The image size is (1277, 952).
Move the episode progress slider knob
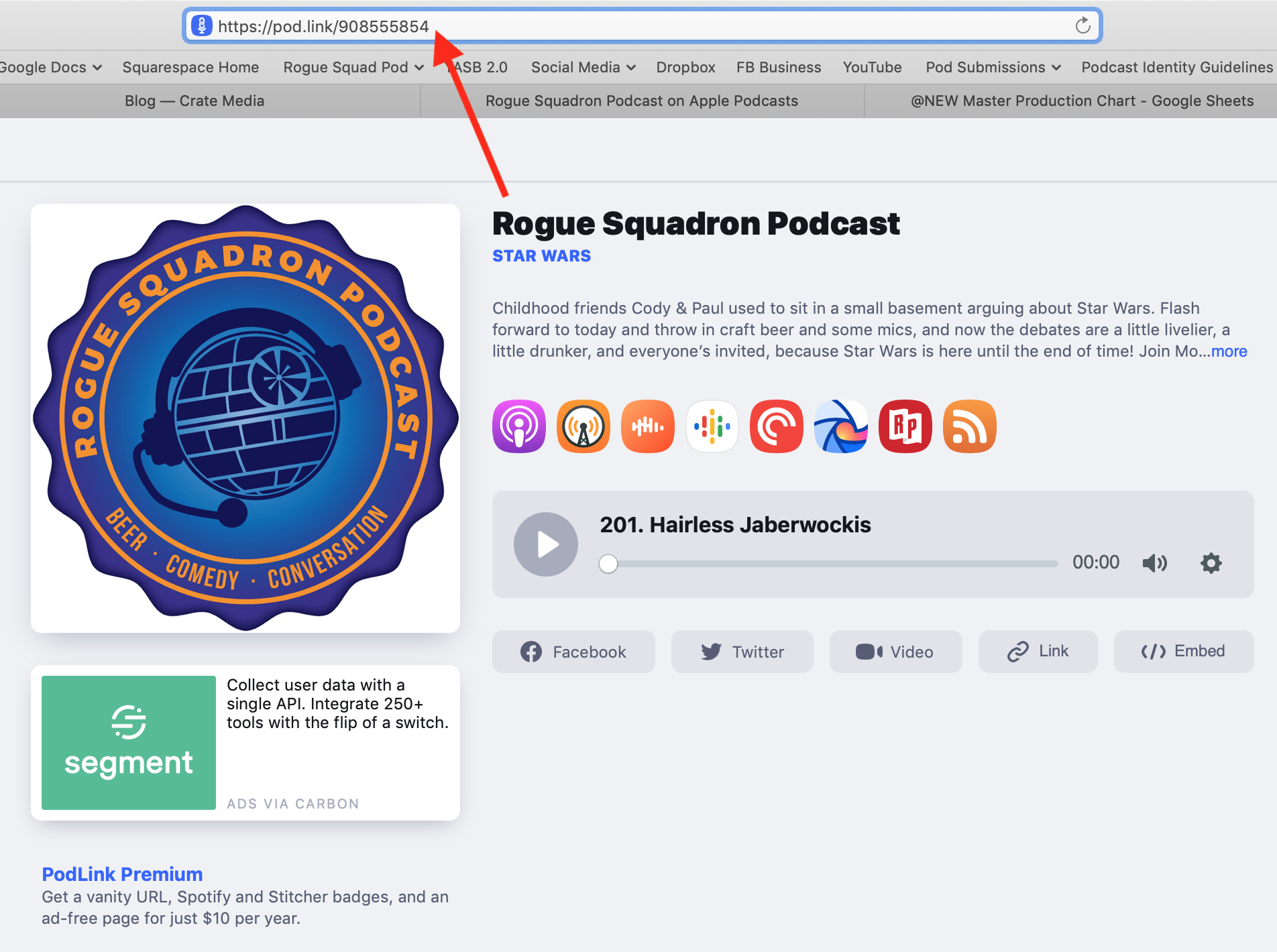(x=608, y=564)
